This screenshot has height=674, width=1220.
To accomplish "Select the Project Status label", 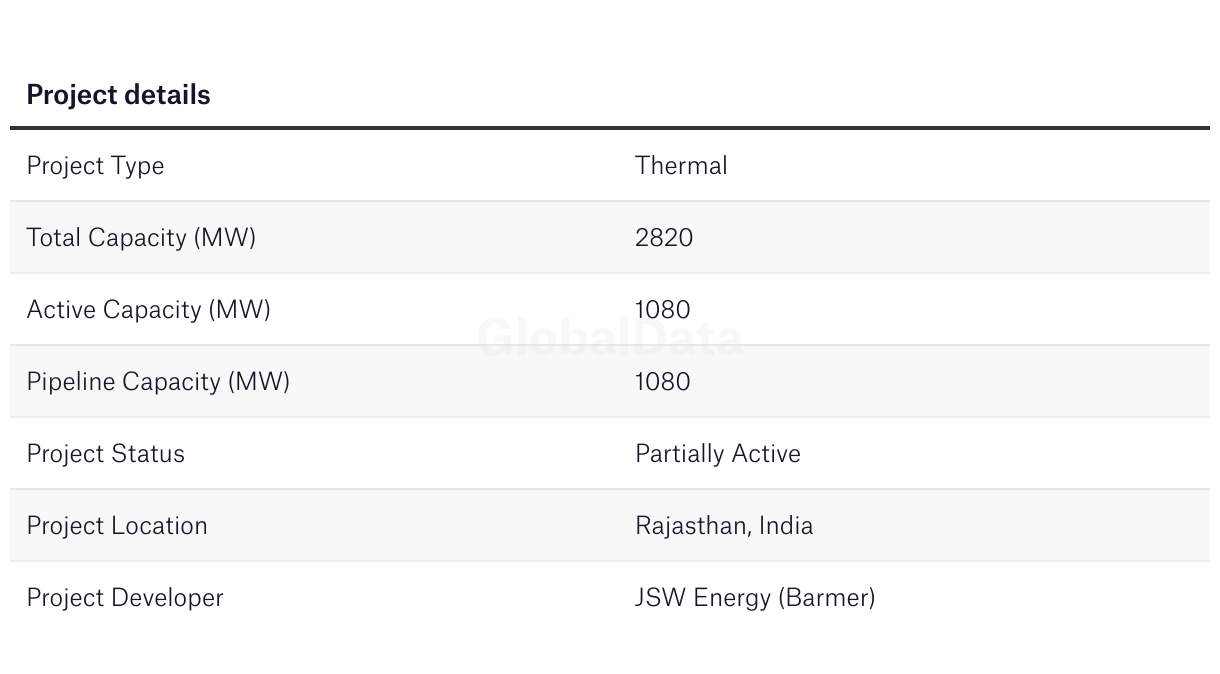I will 105,454.
